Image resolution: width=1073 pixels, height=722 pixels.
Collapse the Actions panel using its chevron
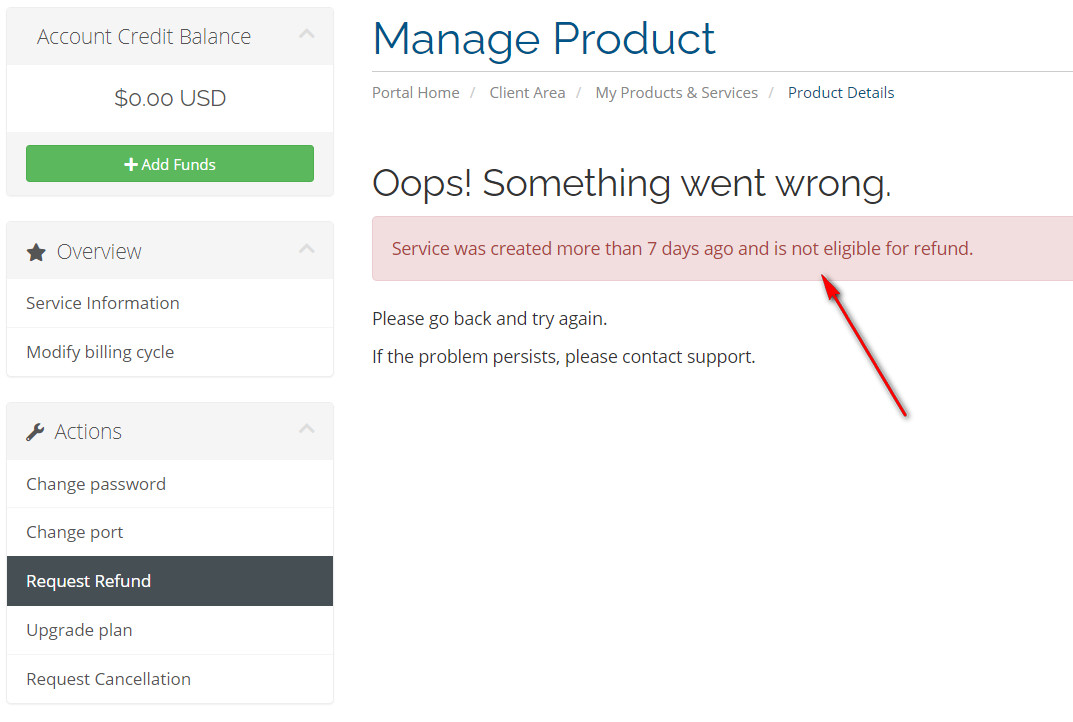307,430
